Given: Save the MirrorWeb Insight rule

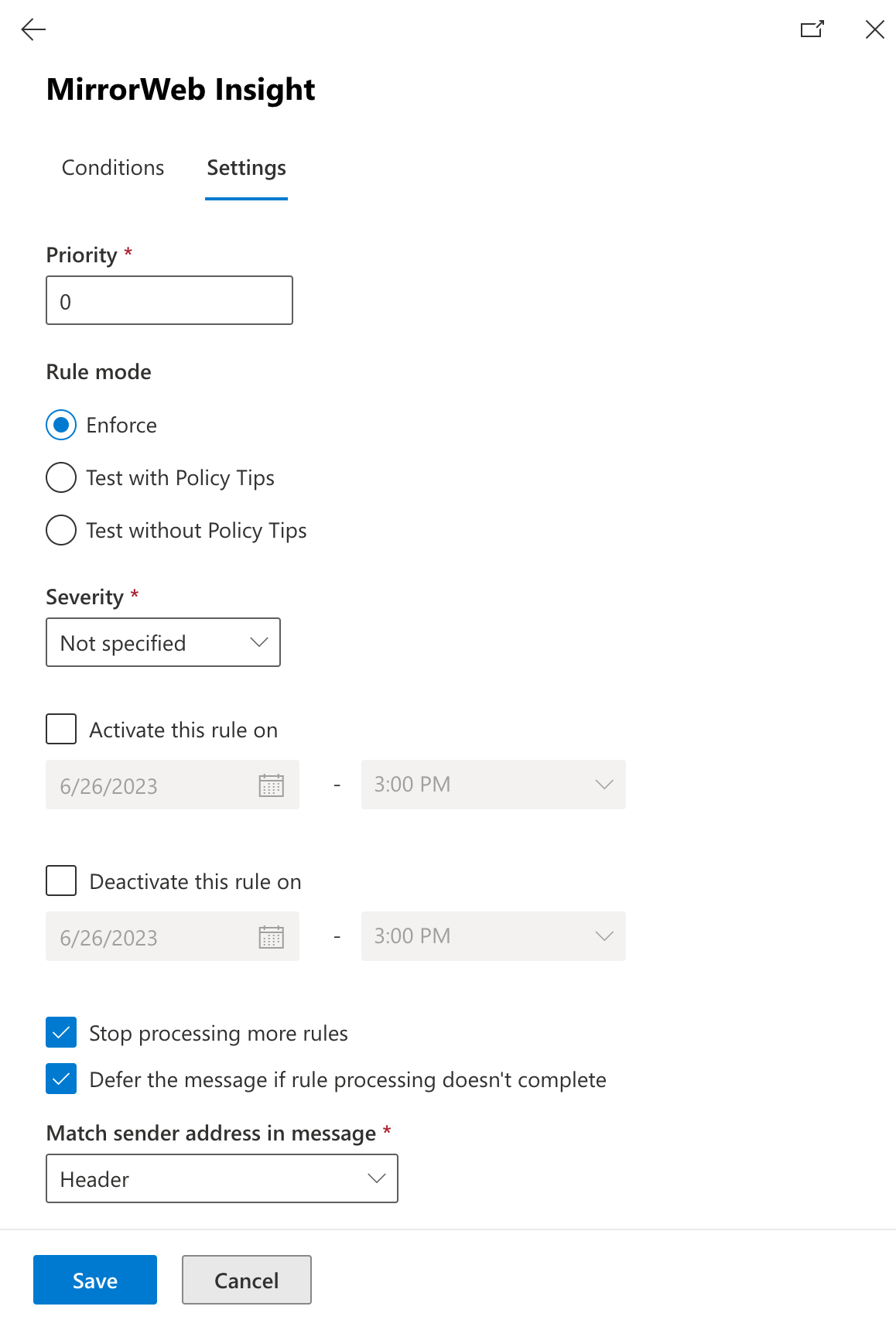Looking at the screenshot, I should [x=94, y=1280].
